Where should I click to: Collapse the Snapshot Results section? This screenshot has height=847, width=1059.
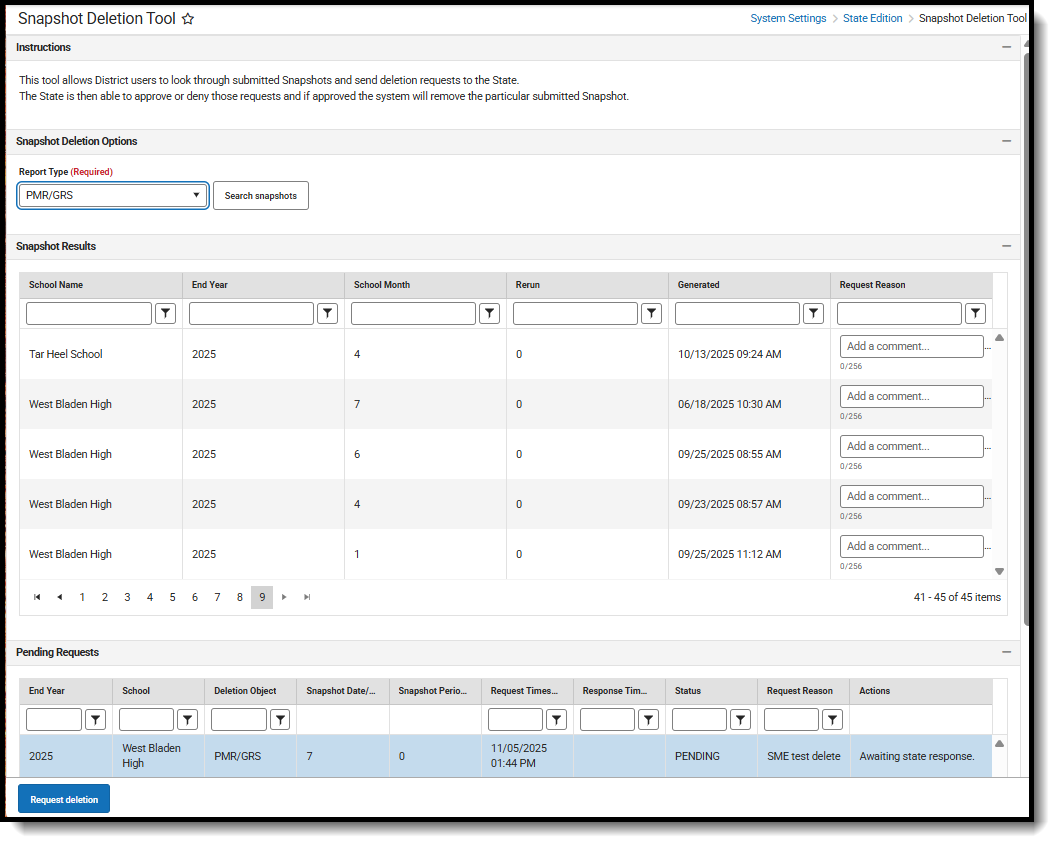[1007, 246]
